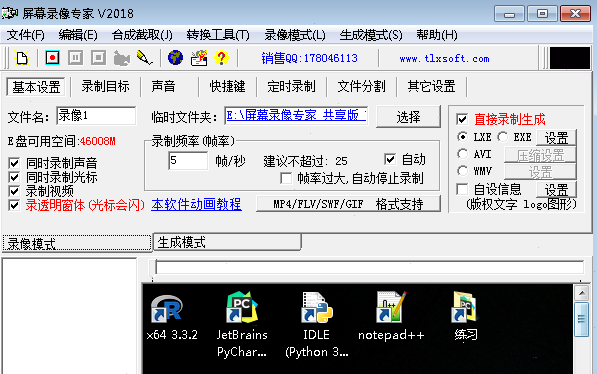Switch to the 其它设置 tab

431,86
